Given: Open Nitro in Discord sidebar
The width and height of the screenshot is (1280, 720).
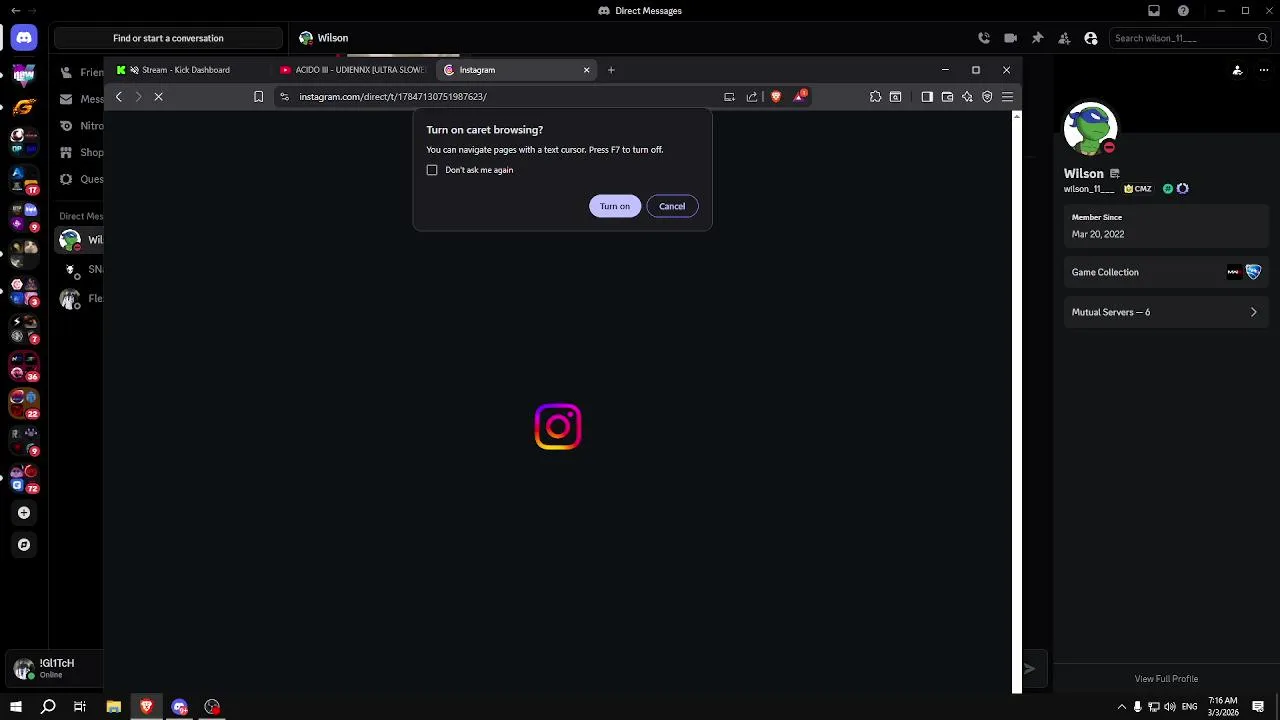Looking at the screenshot, I should pos(81,126).
